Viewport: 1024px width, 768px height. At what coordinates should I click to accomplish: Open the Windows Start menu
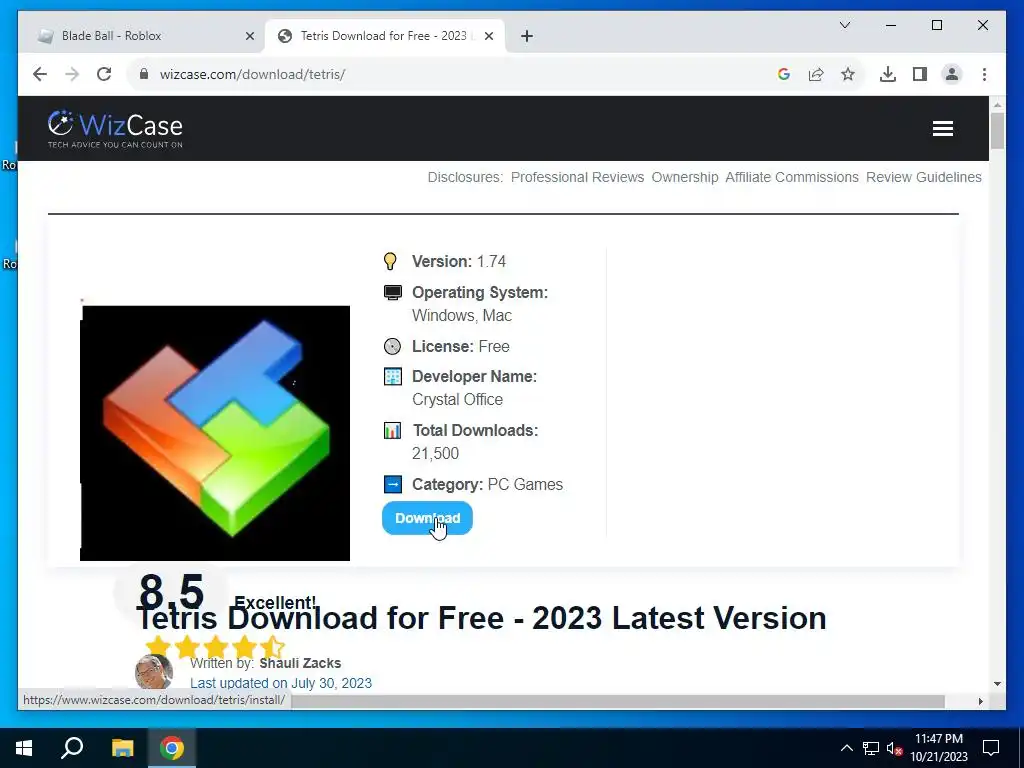pos(24,748)
